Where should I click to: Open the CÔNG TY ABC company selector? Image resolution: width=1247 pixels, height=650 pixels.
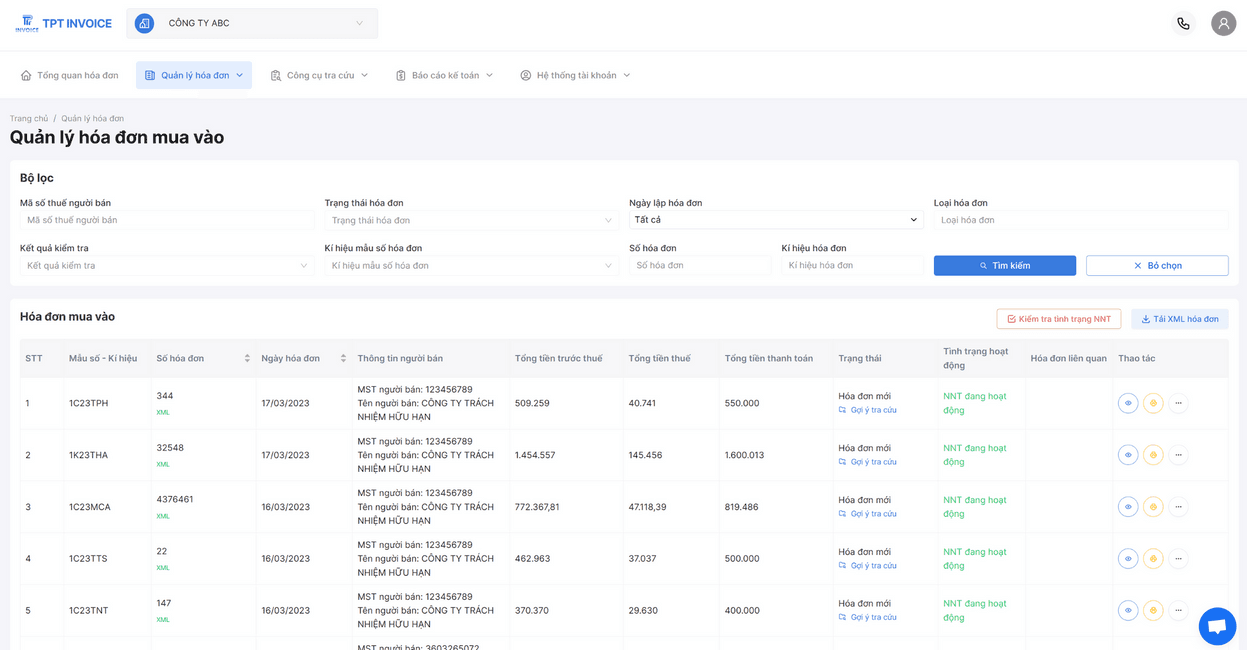click(x=252, y=23)
